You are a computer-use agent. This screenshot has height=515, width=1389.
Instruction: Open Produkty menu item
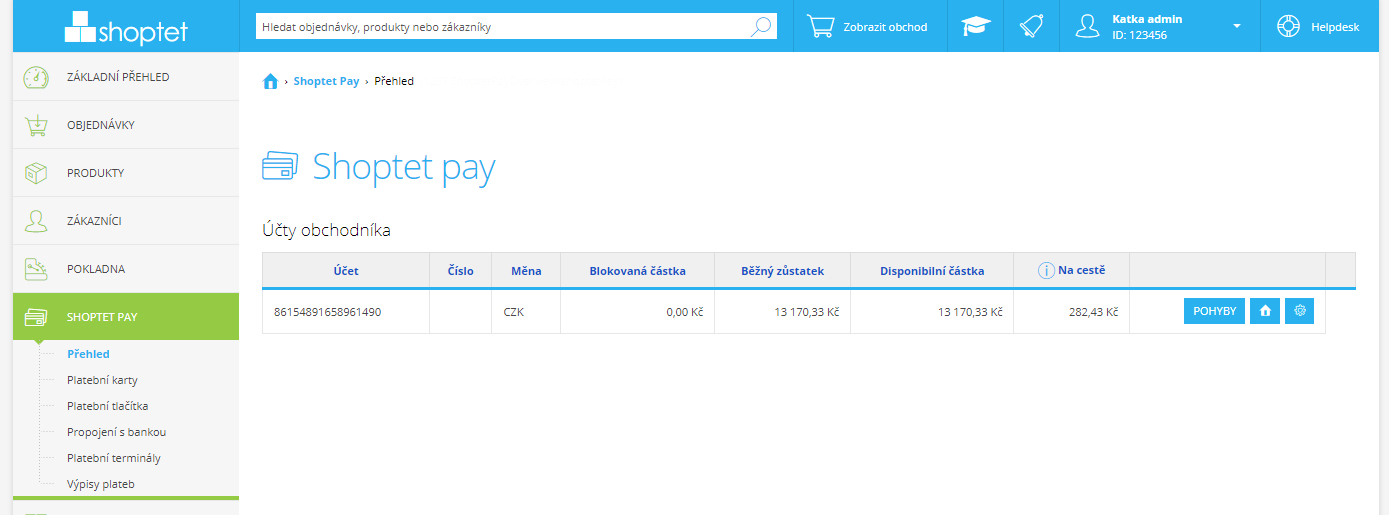pyautogui.click(x=126, y=173)
